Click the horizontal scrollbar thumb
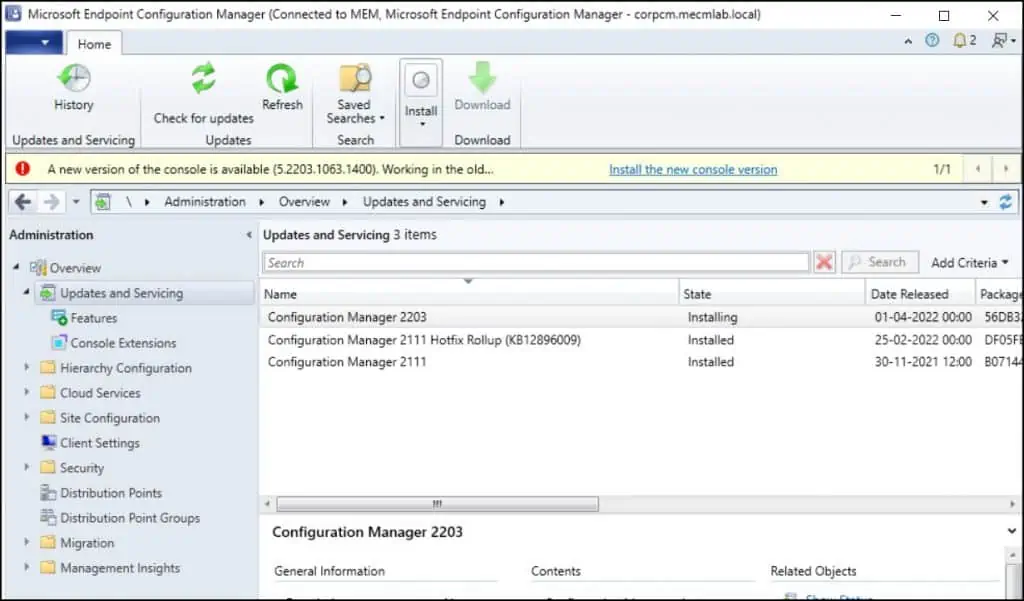This screenshot has height=601, width=1024. (x=437, y=504)
